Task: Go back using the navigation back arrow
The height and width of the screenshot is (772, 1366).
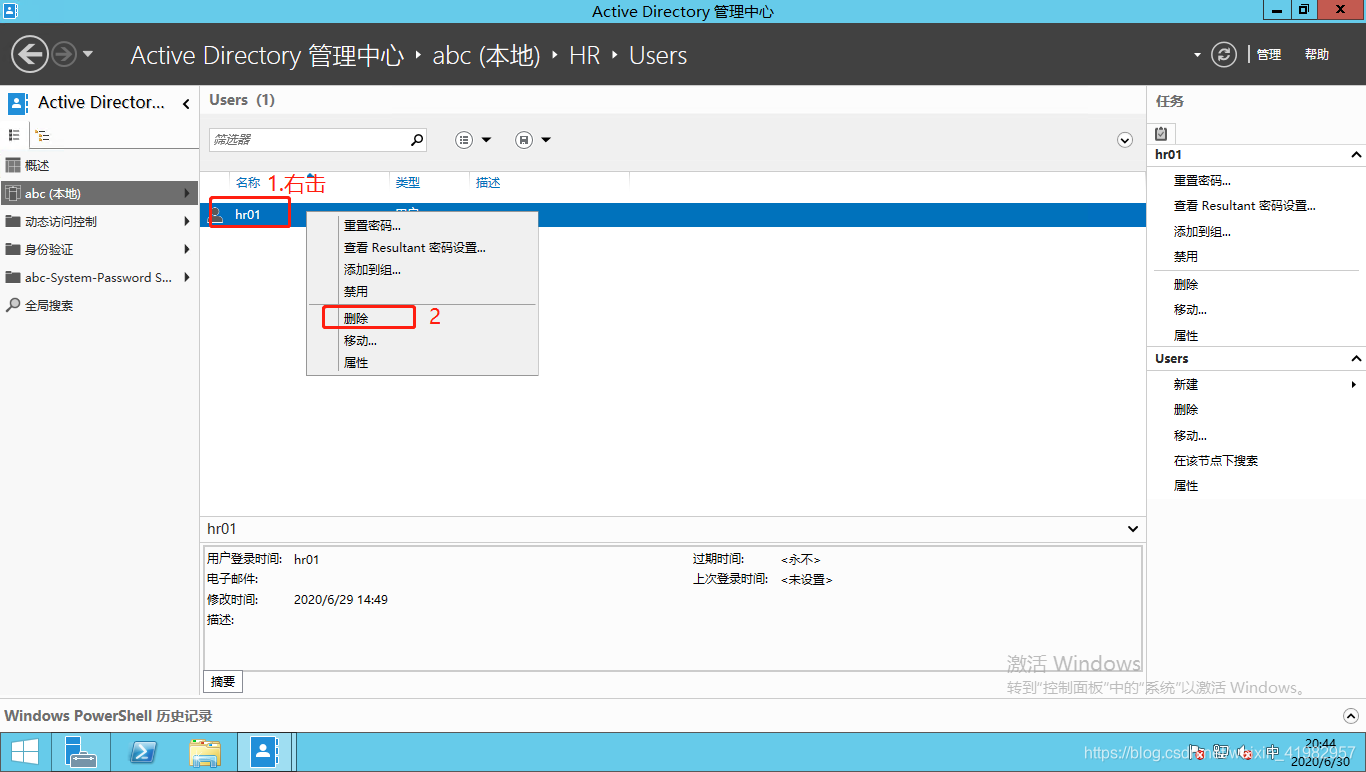Action: pos(30,54)
